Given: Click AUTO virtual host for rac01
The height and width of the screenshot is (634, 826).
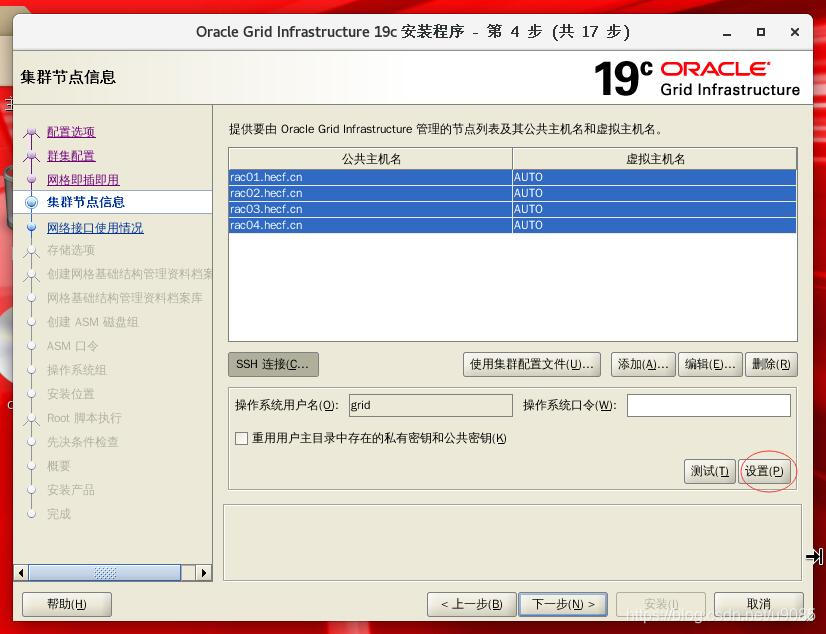Looking at the screenshot, I should coord(654,177).
